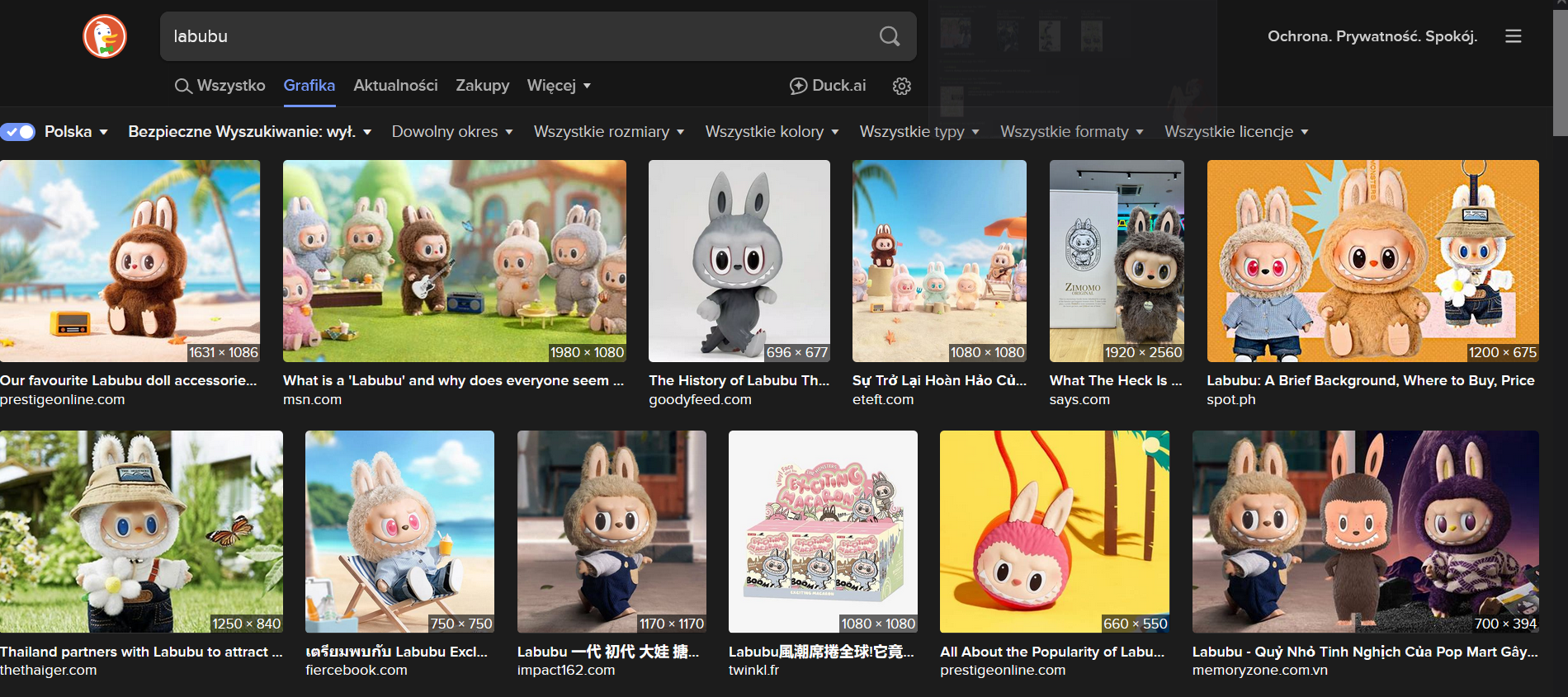This screenshot has width=1568, height=697.
Task: Click the spot.ph source text
Action: pos(1231,399)
